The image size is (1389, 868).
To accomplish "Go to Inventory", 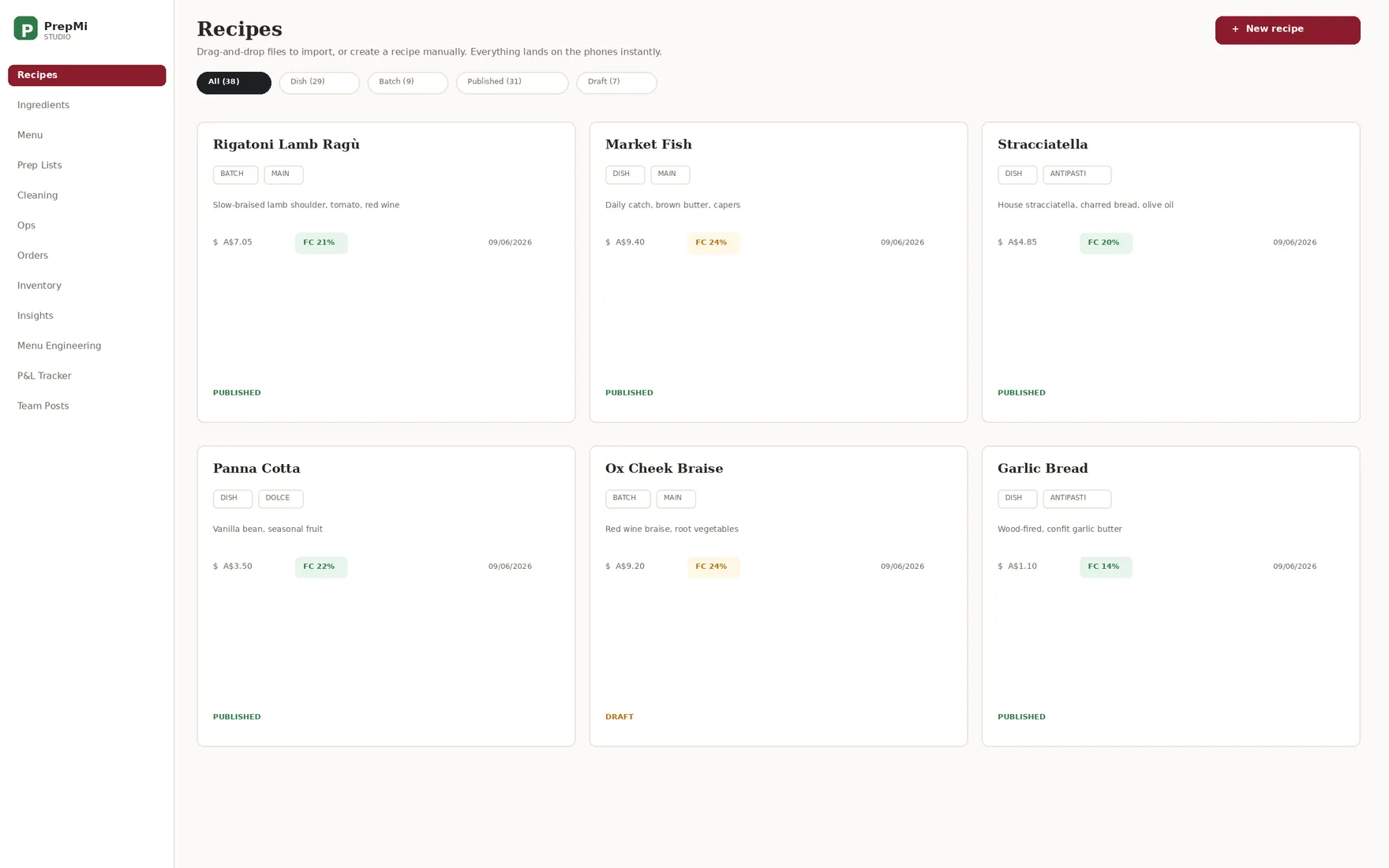I will 87,285.
